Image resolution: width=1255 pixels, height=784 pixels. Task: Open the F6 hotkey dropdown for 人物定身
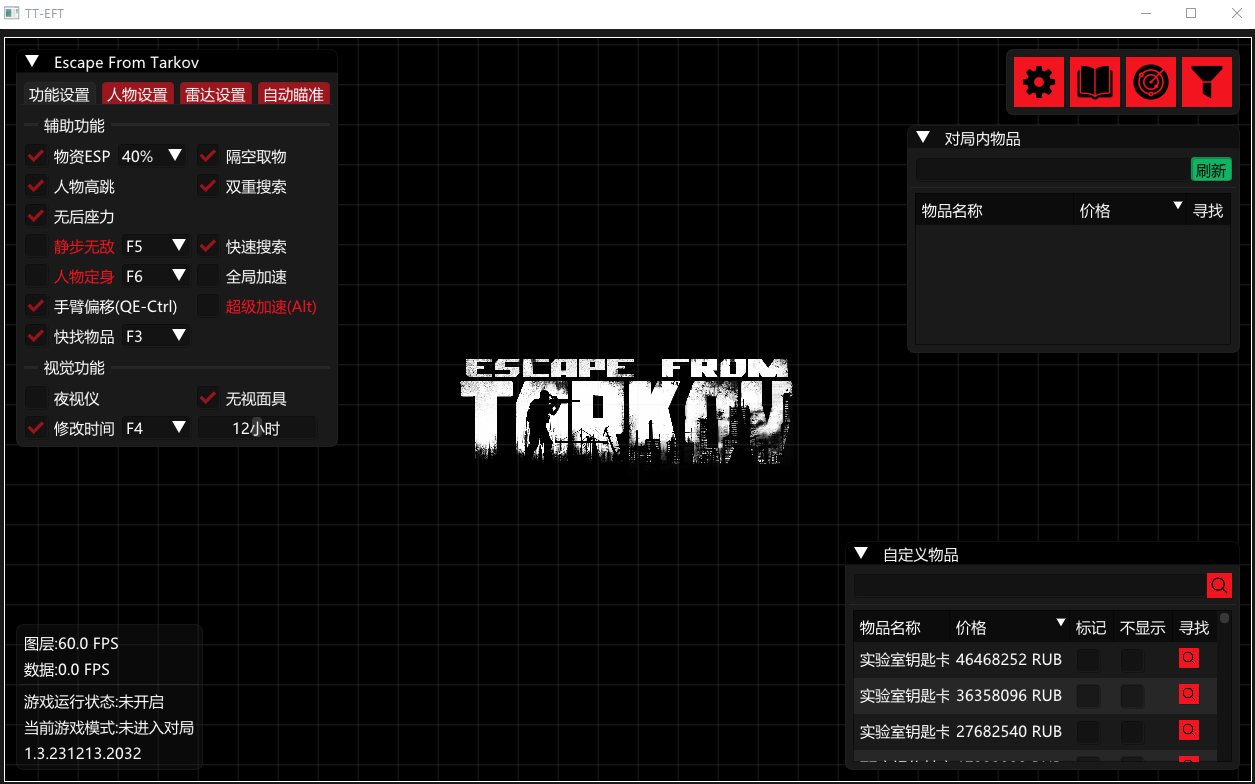click(x=155, y=276)
